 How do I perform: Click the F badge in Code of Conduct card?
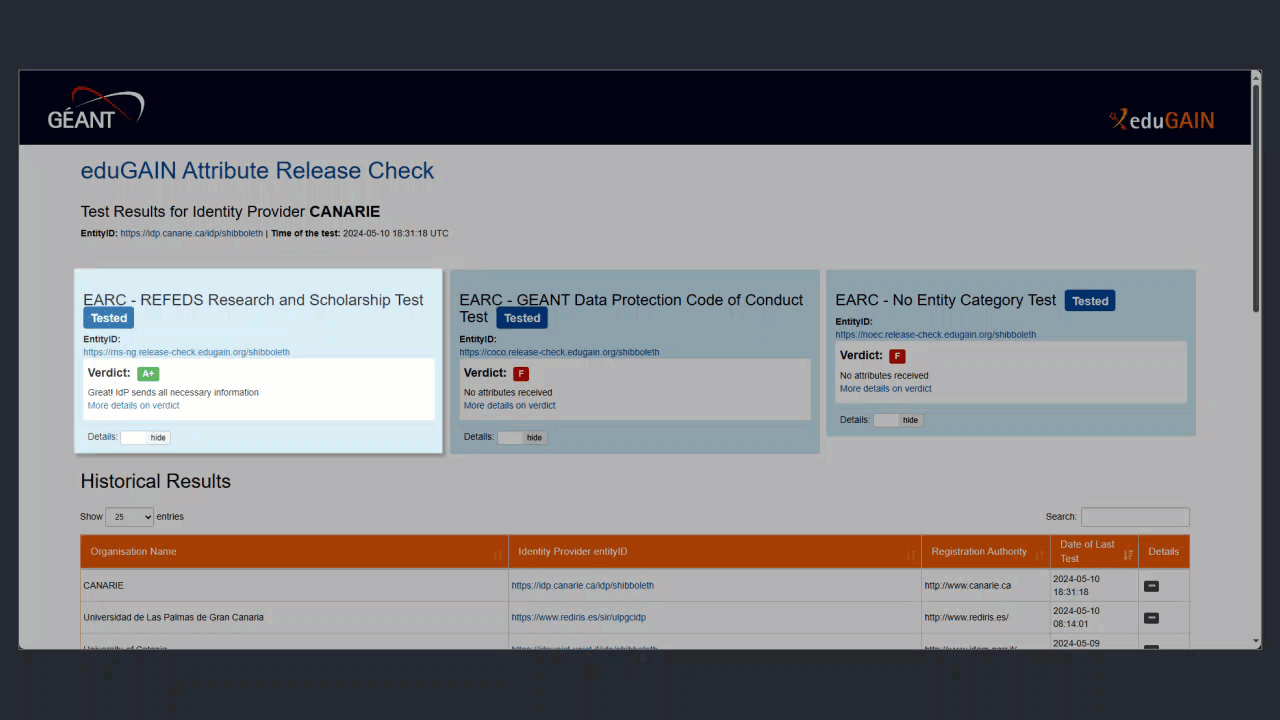[520, 374]
